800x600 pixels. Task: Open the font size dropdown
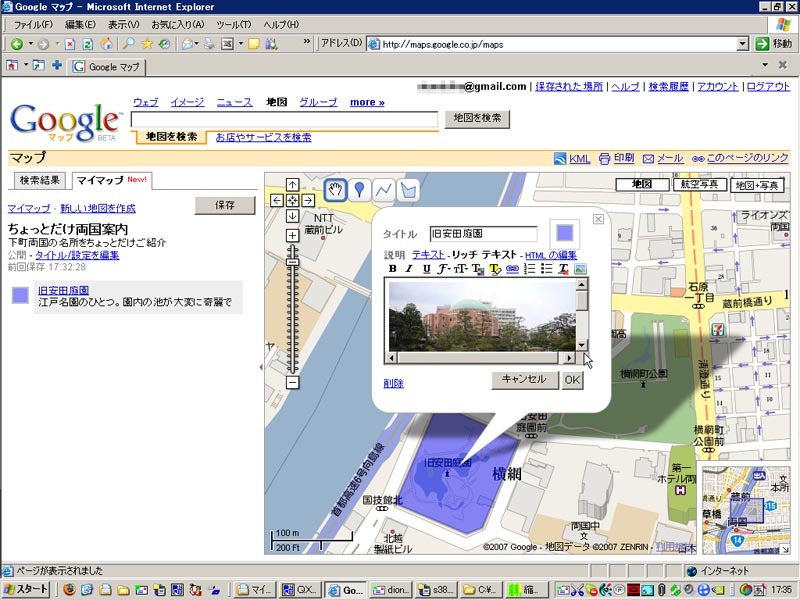coord(461,269)
